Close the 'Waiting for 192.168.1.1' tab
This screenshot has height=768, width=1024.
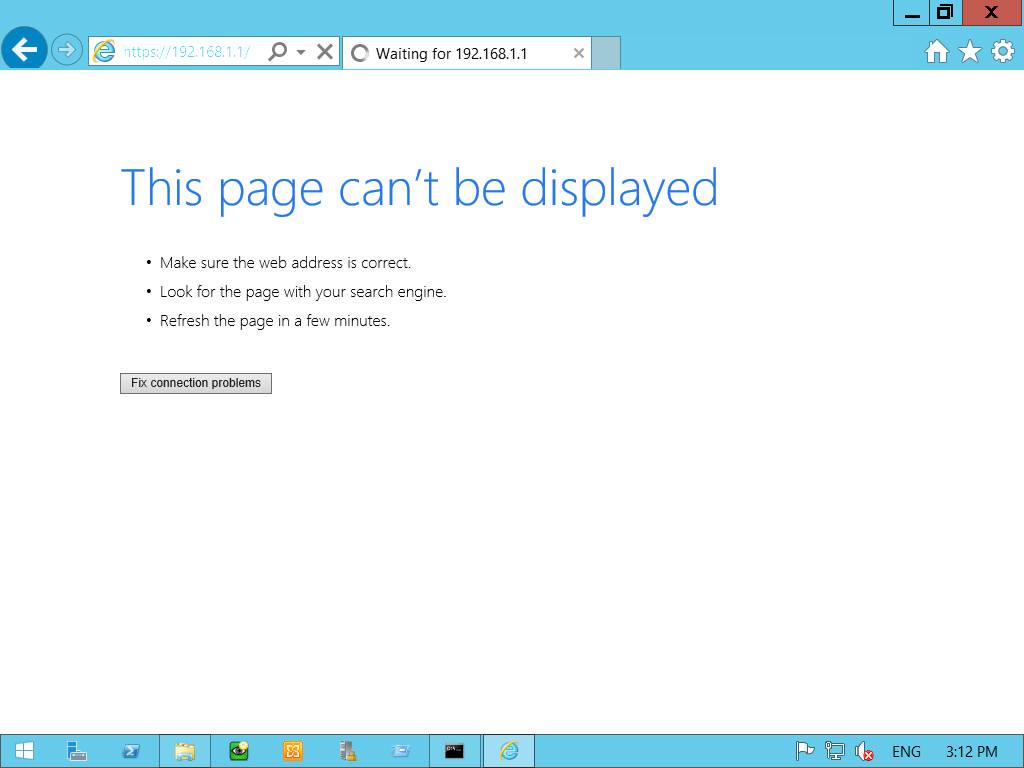[579, 54]
